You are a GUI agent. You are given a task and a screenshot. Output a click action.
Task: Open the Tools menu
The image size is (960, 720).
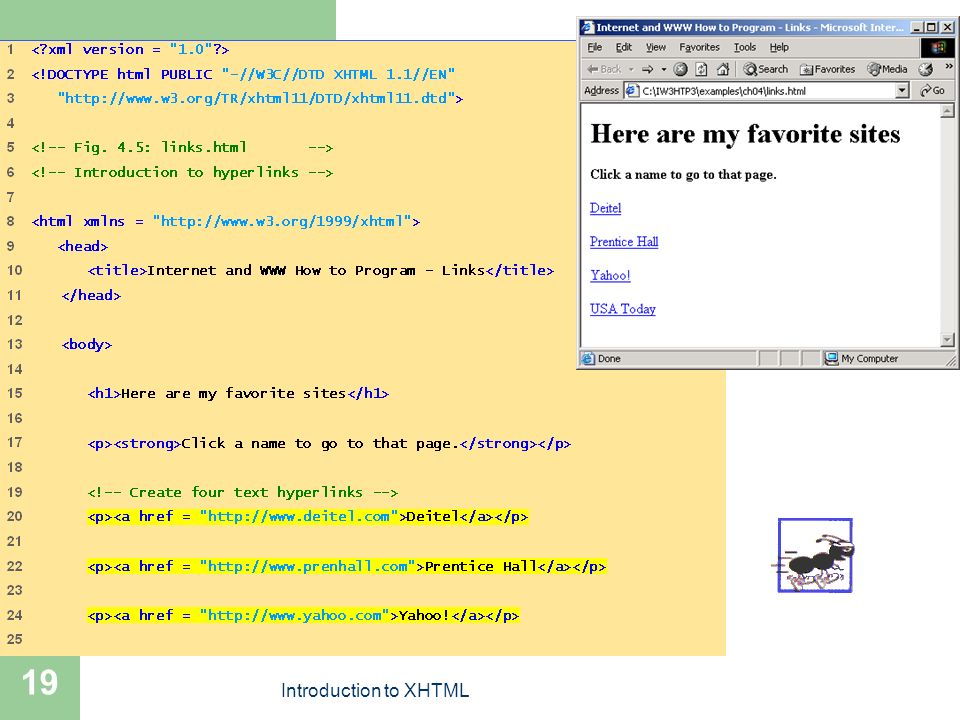[x=744, y=47]
